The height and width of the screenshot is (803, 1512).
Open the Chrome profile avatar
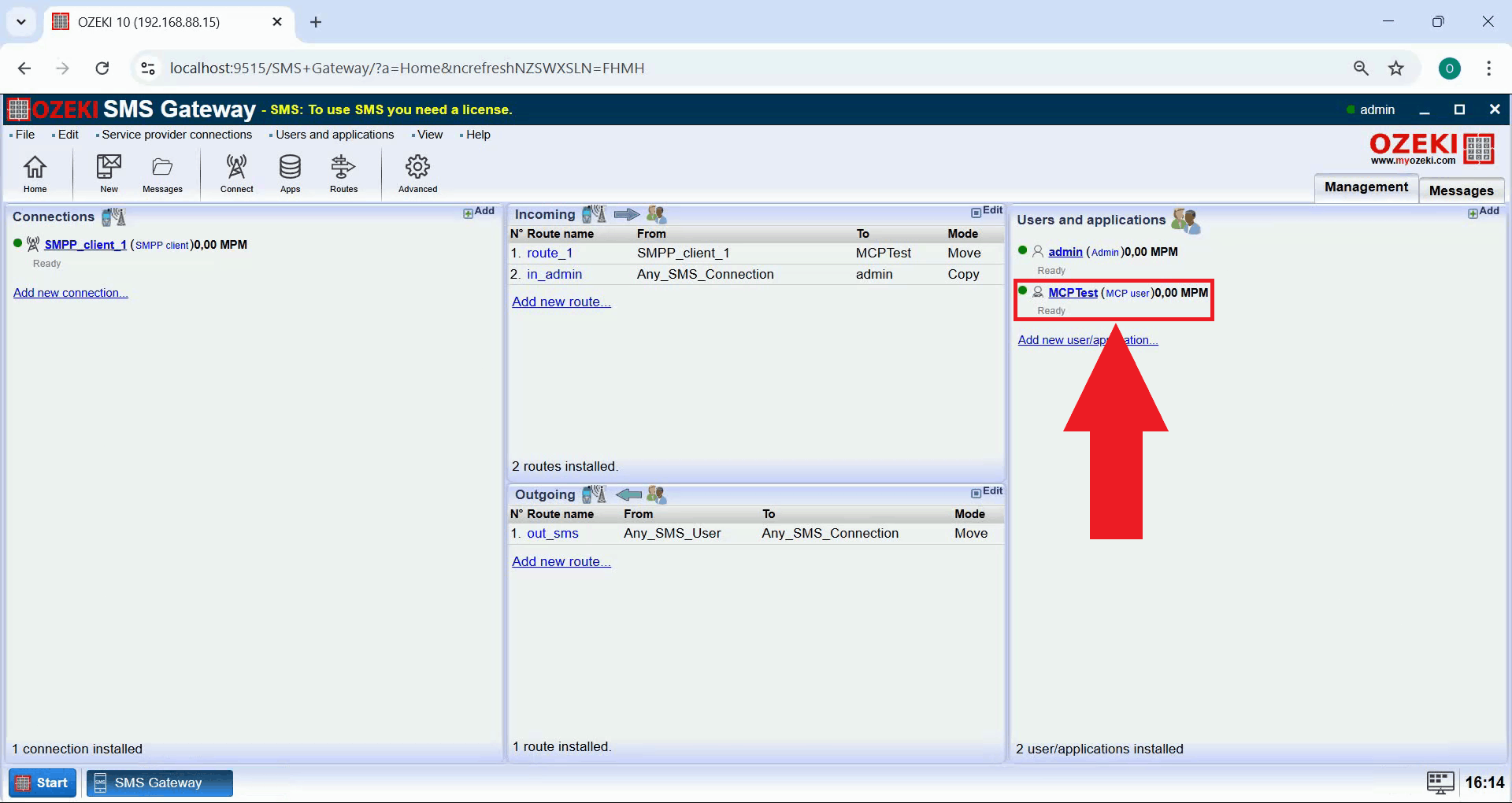1449,68
